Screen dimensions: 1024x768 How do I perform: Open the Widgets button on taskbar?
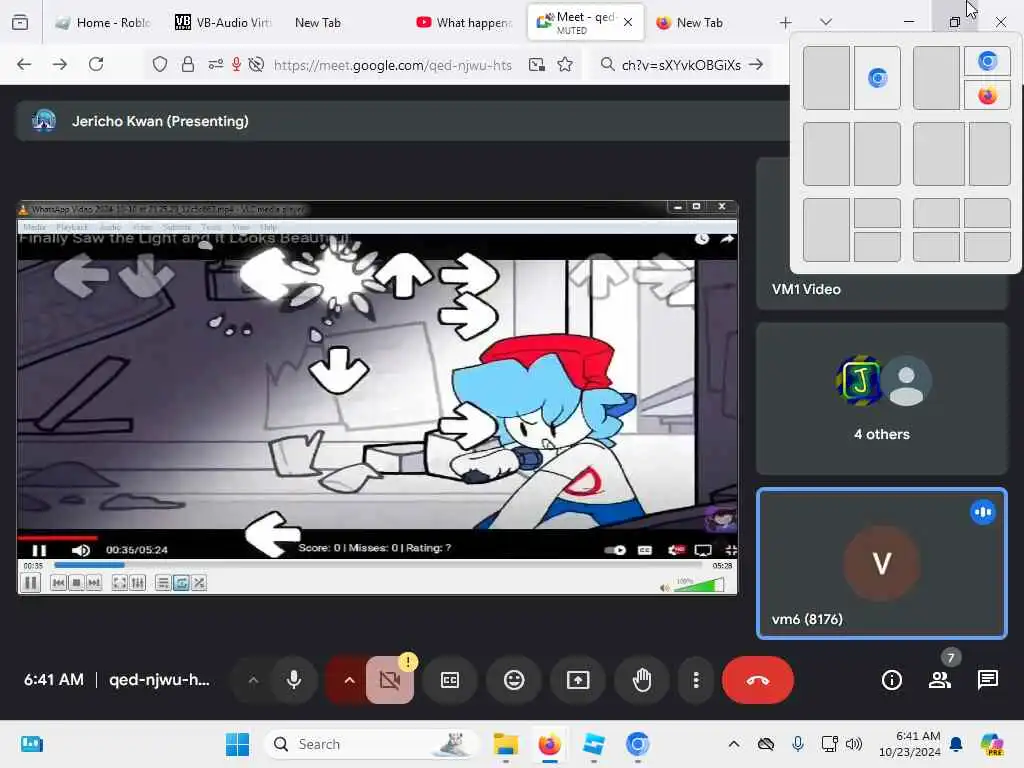[x=32, y=744]
